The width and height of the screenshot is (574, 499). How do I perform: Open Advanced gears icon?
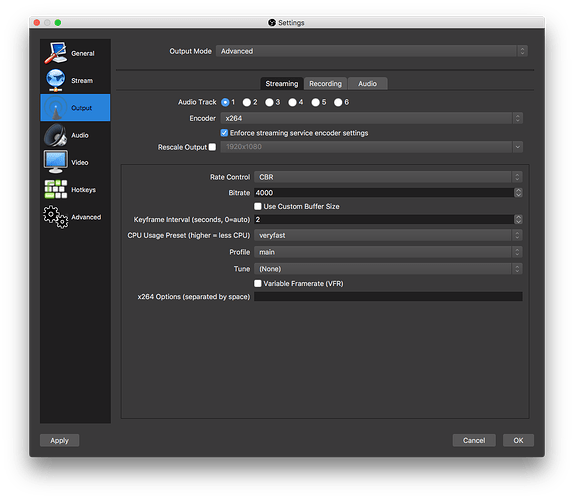[x=56, y=217]
